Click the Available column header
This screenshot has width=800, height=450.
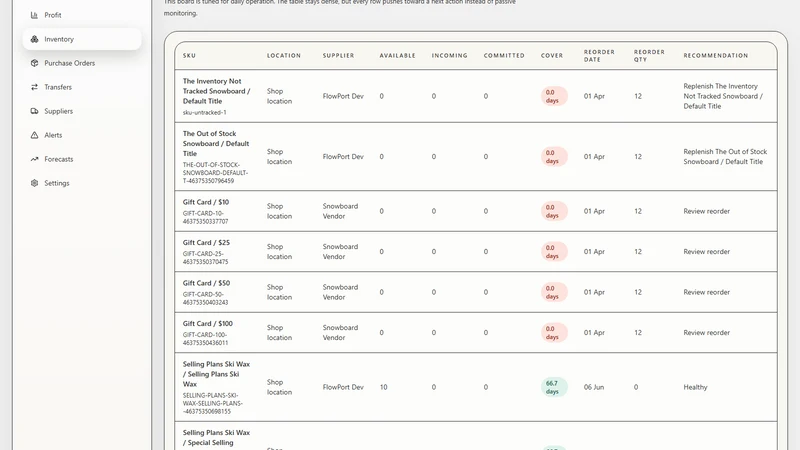397,56
